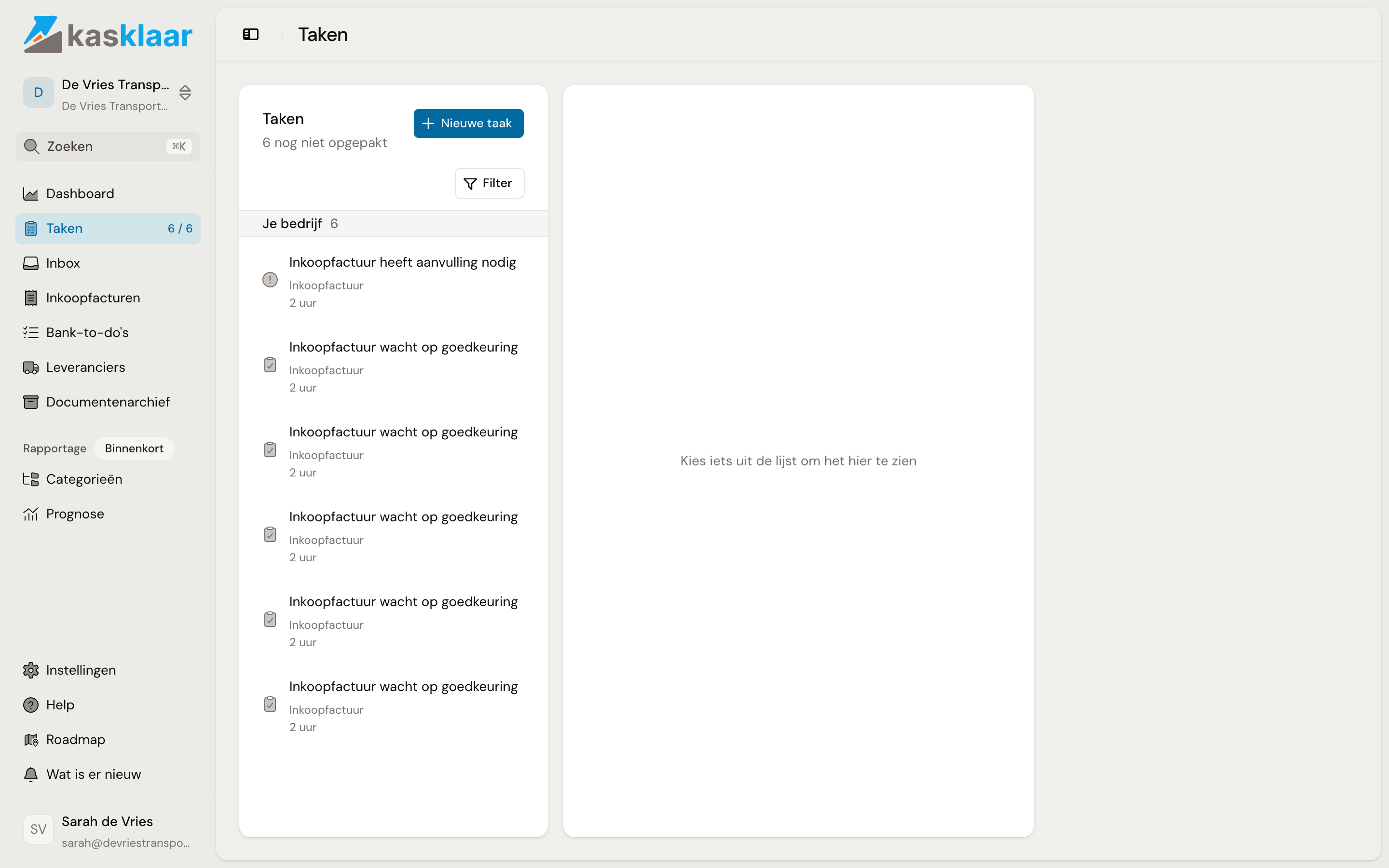1389x868 pixels.
Task: Click the De Vries Transport avatar
Action: [39, 93]
